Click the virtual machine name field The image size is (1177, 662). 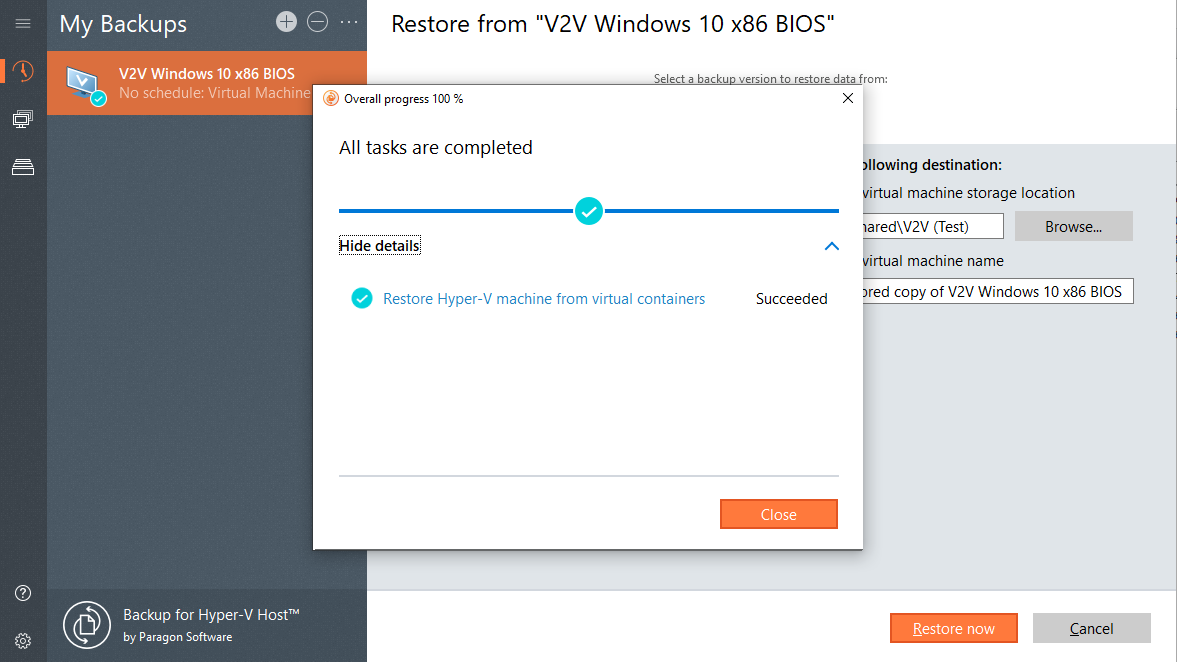[995, 292]
